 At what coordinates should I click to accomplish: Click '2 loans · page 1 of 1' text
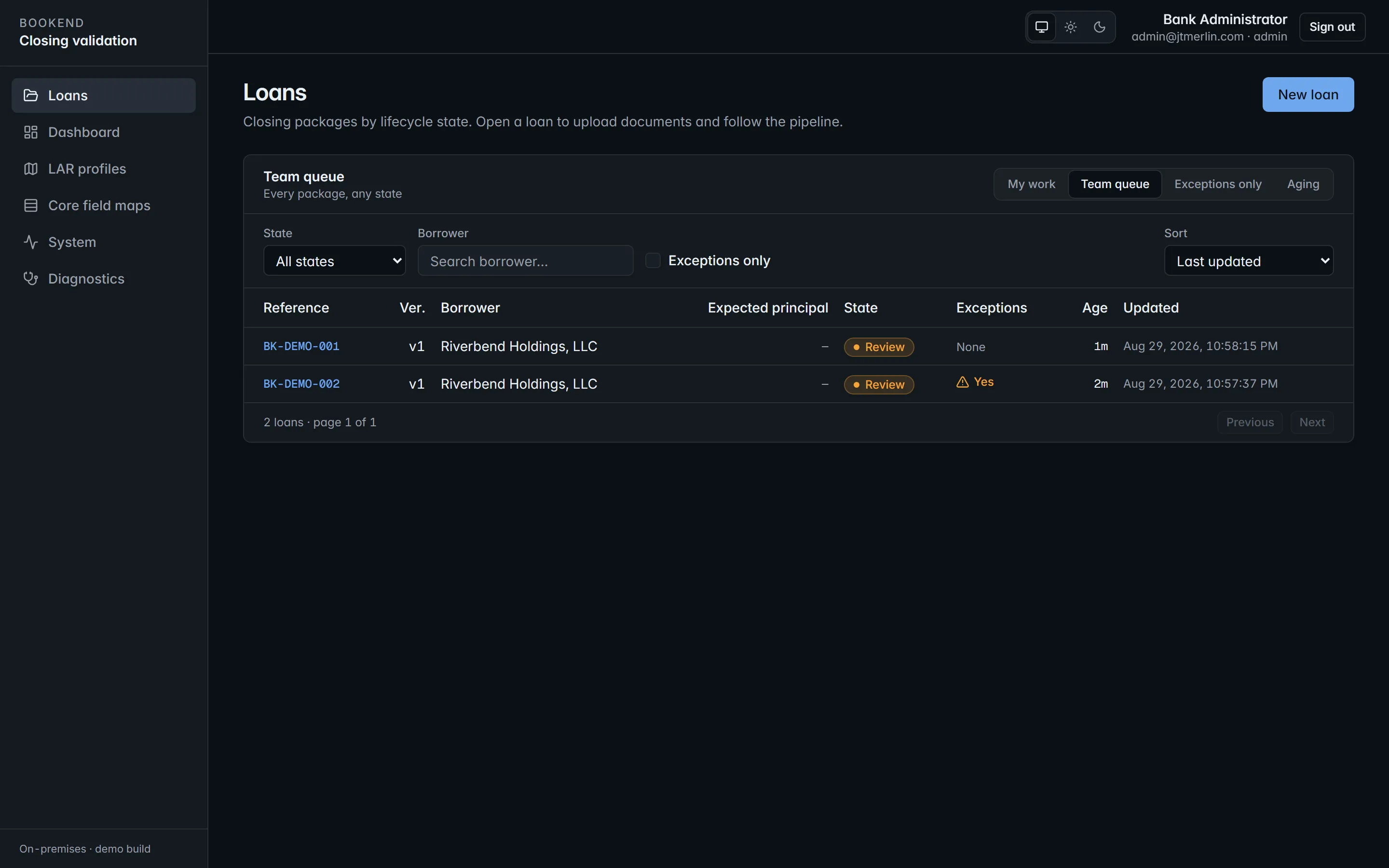320,422
